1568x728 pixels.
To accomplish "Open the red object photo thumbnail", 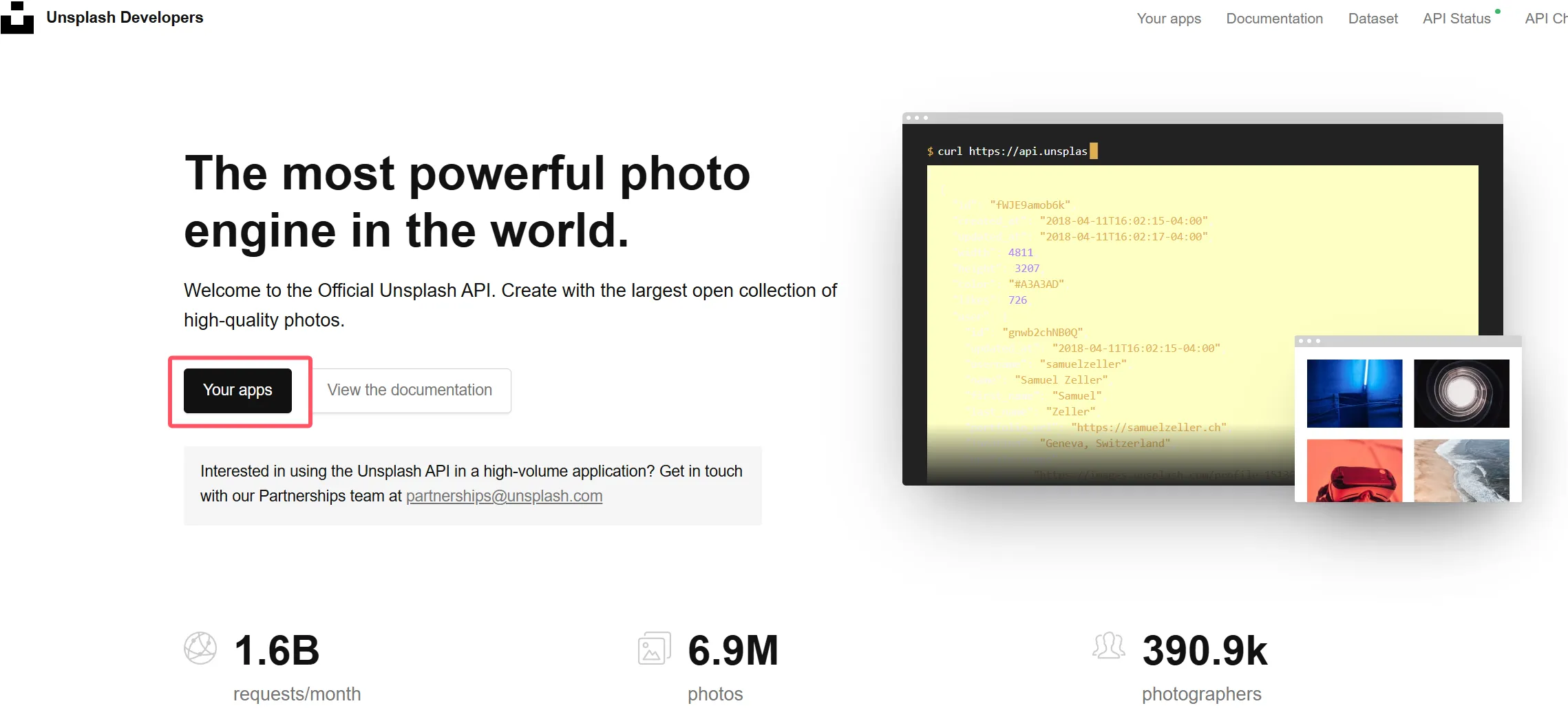I will (x=1354, y=470).
